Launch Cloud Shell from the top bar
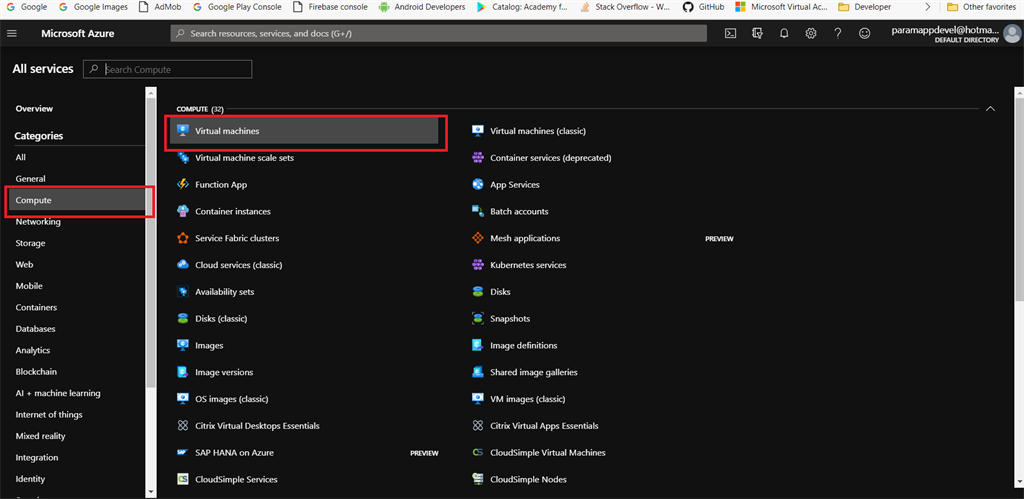 pos(731,33)
